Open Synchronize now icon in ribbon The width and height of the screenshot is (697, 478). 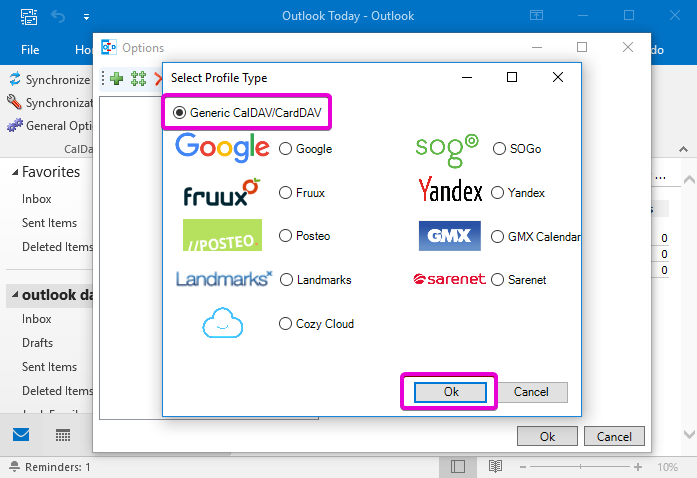pyautogui.click(x=15, y=79)
